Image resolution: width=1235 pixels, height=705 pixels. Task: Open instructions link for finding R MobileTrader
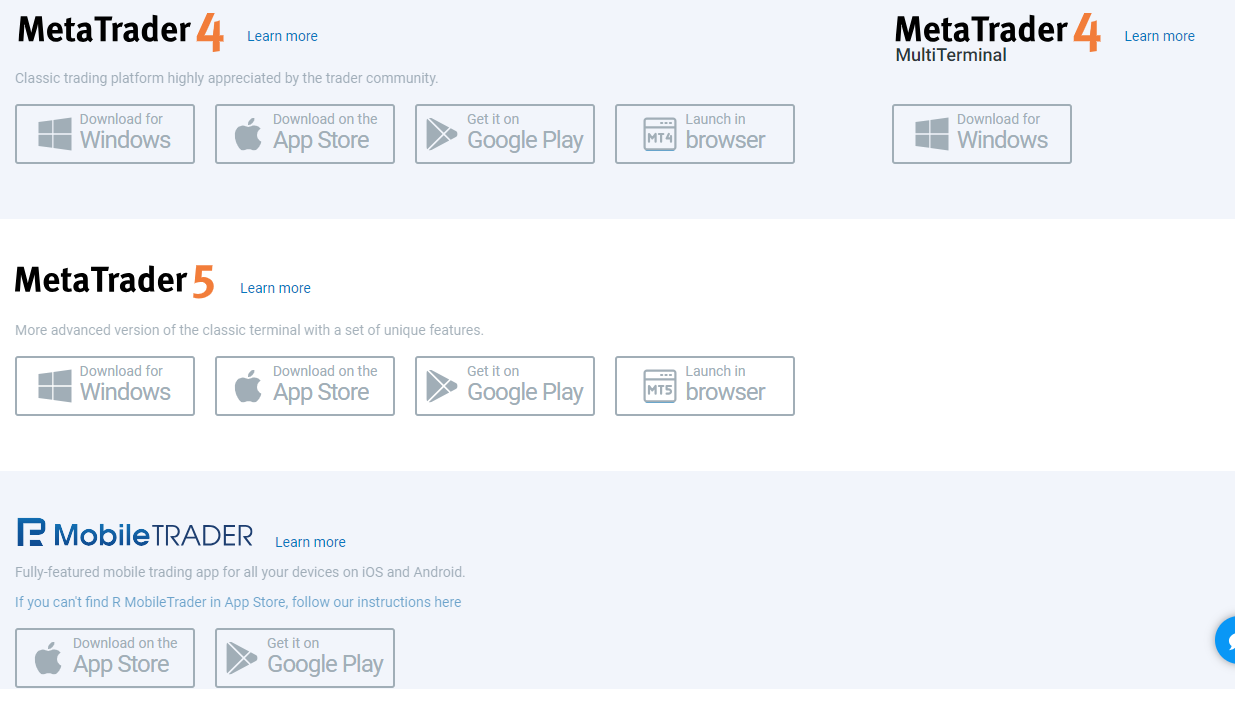pyautogui.click(x=238, y=602)
